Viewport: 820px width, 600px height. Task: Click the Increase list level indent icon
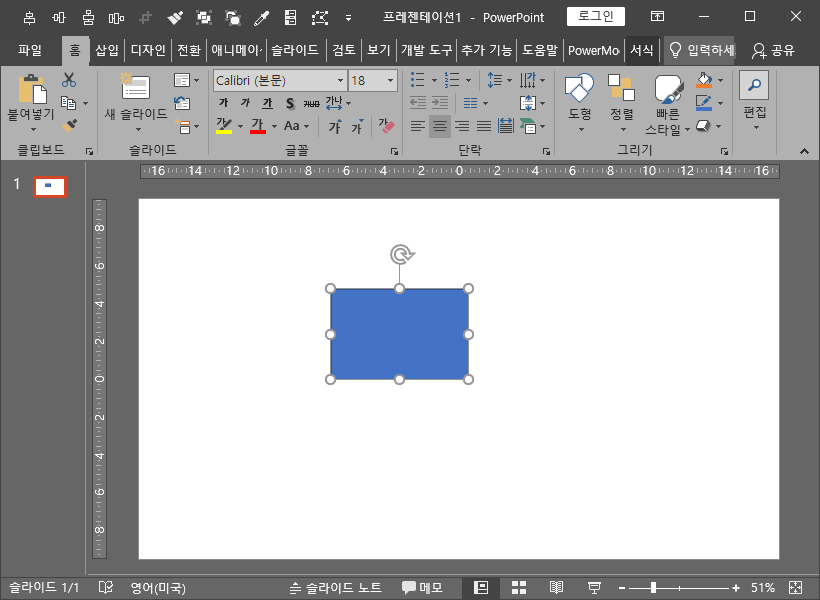pos(440,103)
